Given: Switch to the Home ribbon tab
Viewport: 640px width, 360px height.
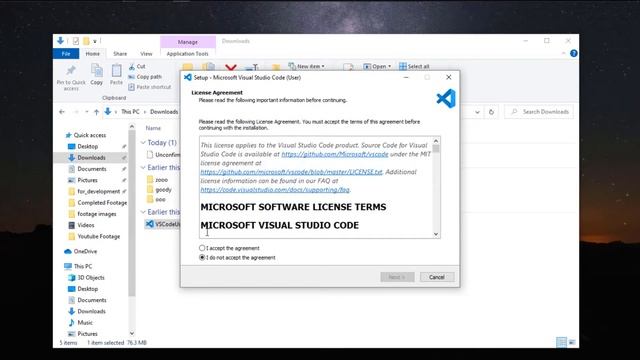Looking at the screenshot, I should coord(93,53).
